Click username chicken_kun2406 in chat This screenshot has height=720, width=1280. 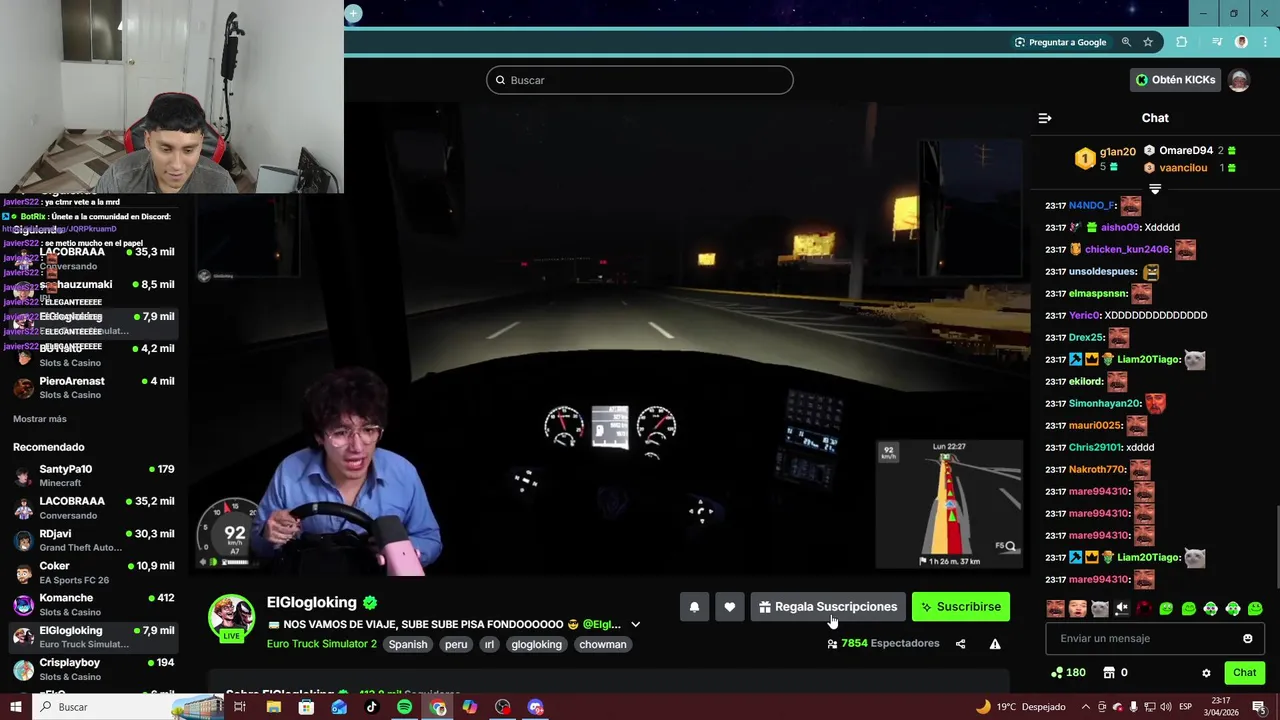1127,250
